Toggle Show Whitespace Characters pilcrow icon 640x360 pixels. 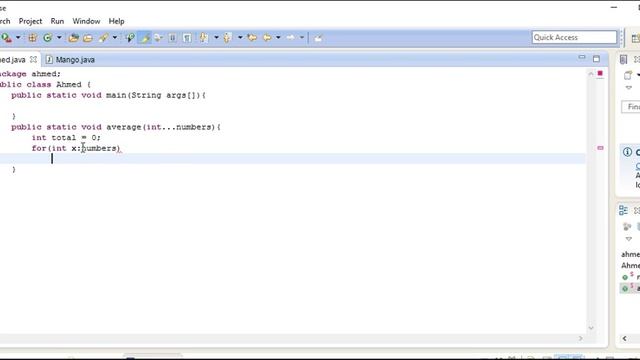click(187, 38)
